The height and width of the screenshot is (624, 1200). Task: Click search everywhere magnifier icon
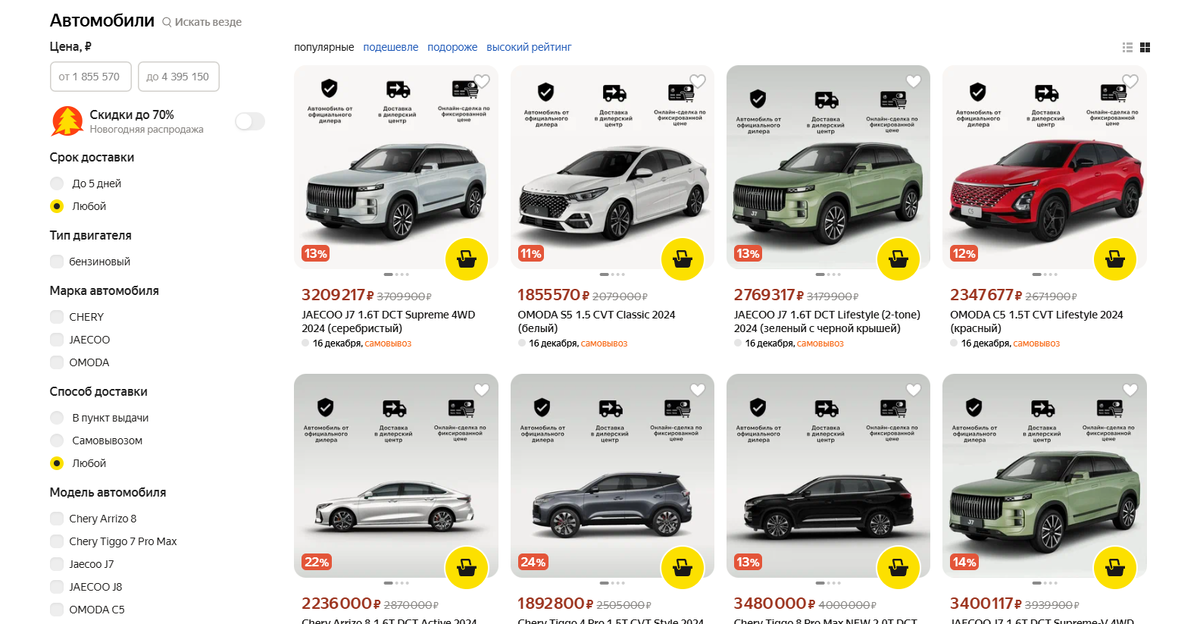[167, 22]
